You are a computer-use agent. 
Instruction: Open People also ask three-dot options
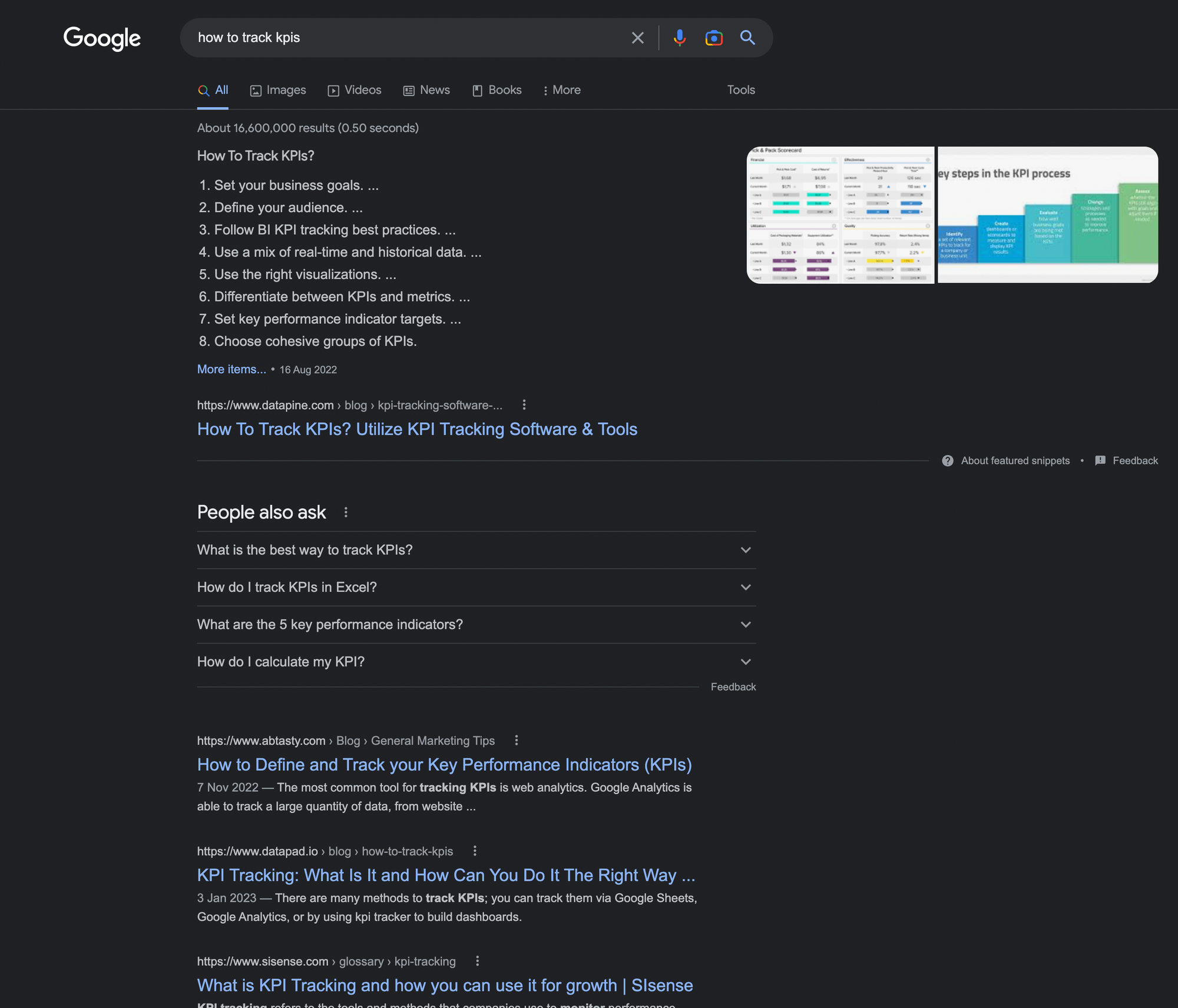point(346,512)
